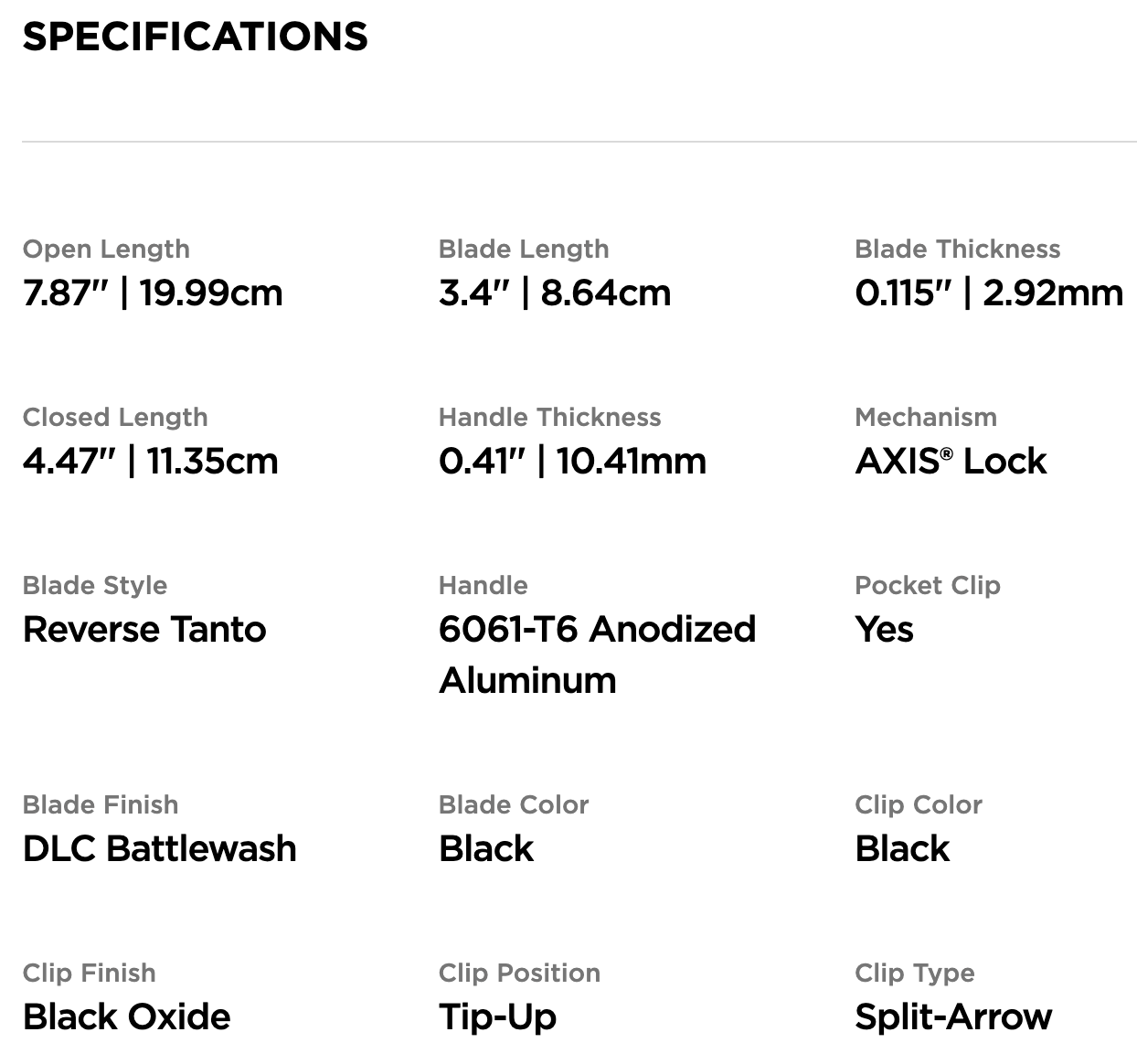The width and height of the screenshot is (1137, 1064).
Task: Click the 6061-T6 Anodized Aluminum handle text
Action: (x=598, y=654)
